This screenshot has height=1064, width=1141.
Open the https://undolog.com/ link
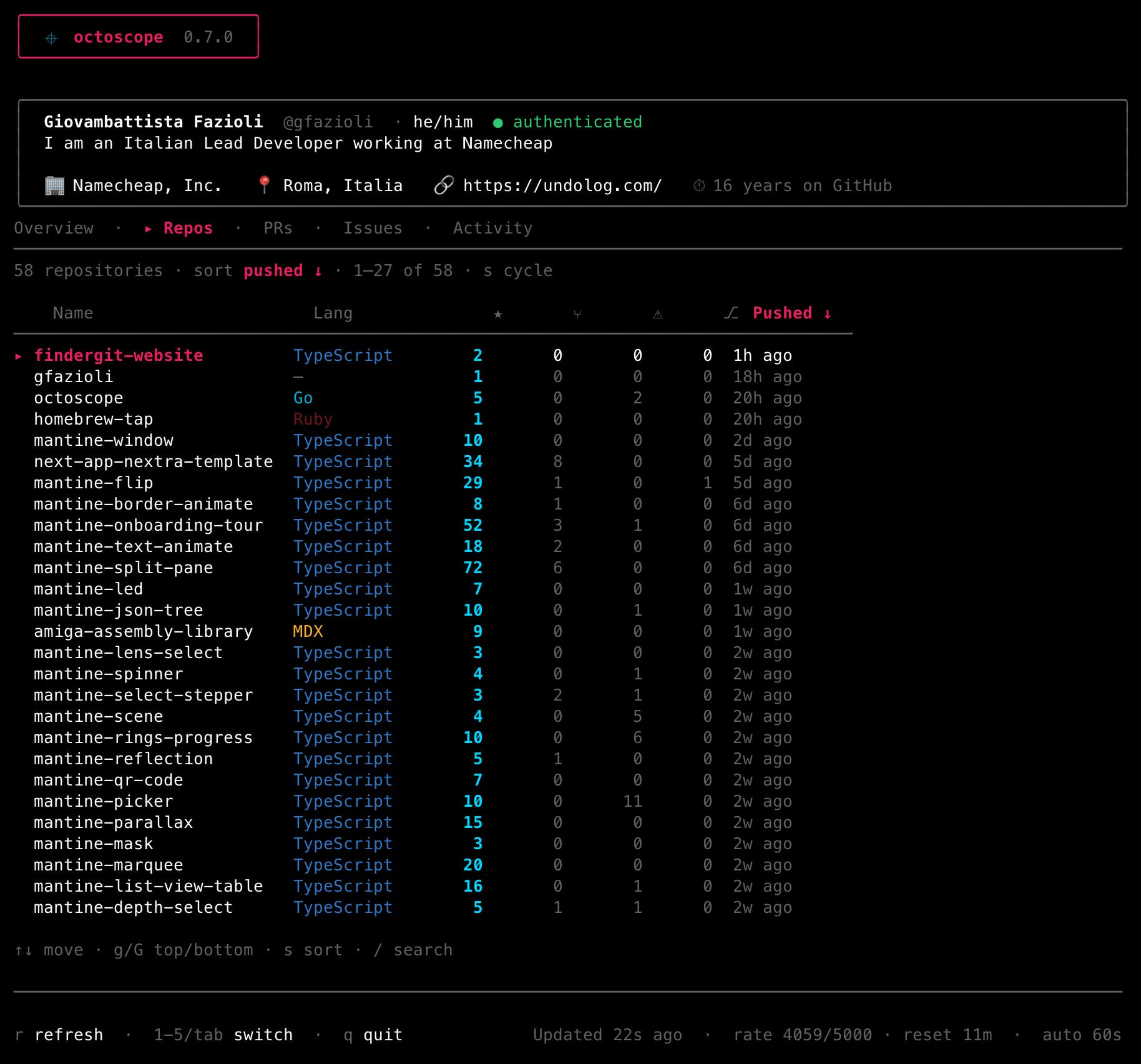pyautogui.click(x=562, y=186)
